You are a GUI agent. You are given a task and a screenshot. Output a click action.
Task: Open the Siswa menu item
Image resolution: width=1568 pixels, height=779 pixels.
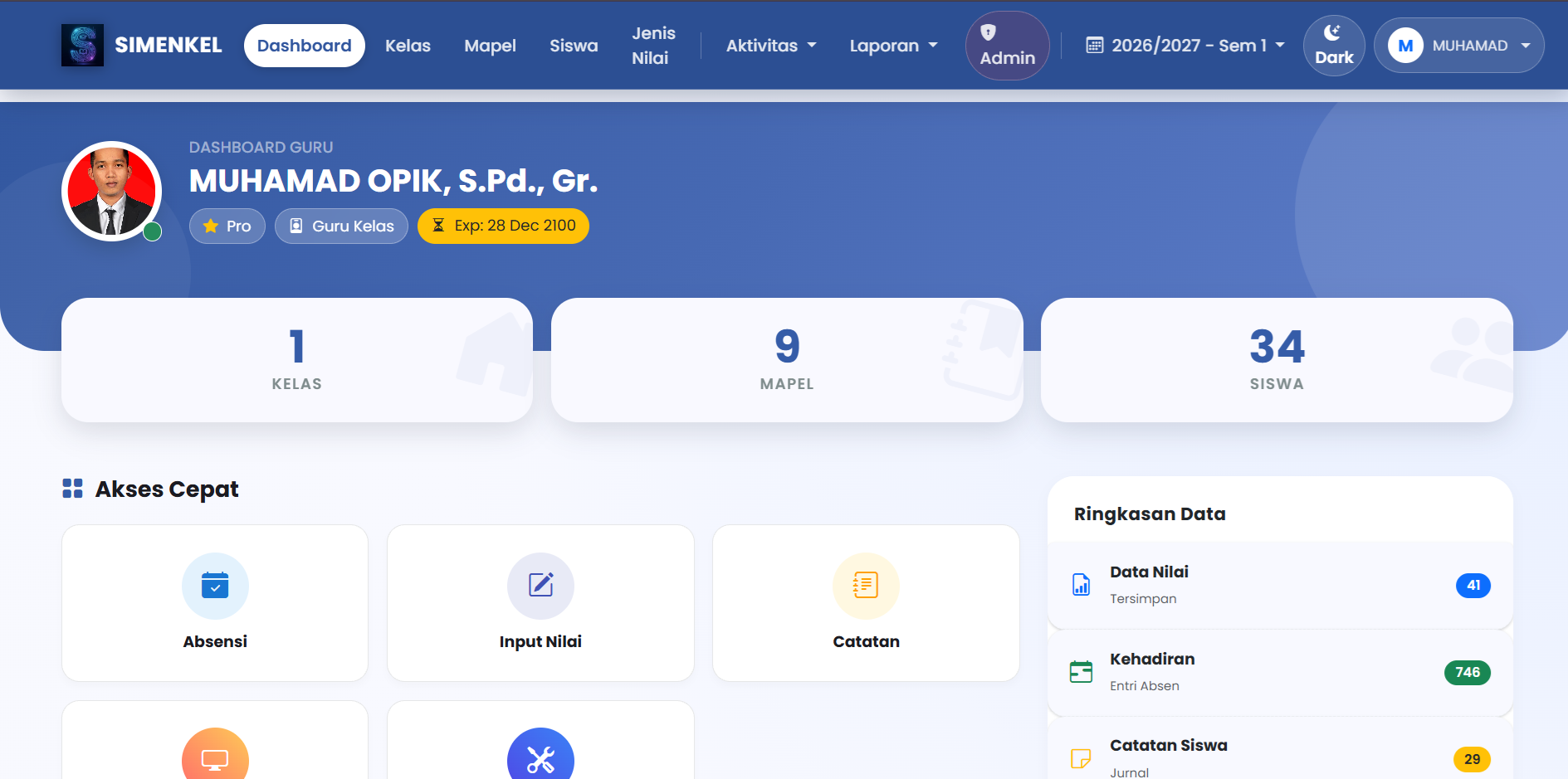coord(574,46)
